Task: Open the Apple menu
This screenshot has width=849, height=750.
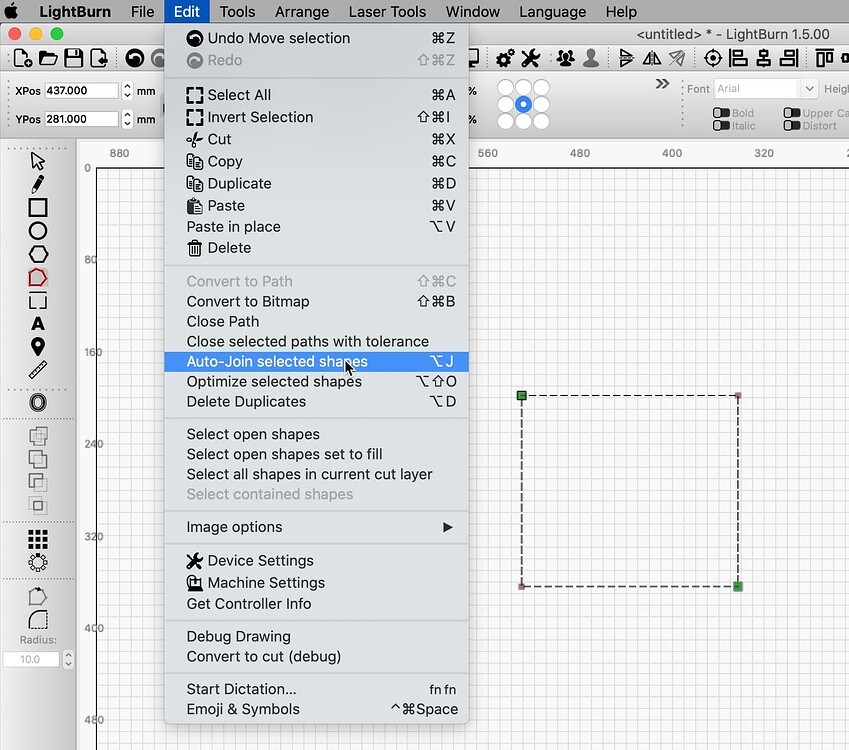Action: coord(11,11)
